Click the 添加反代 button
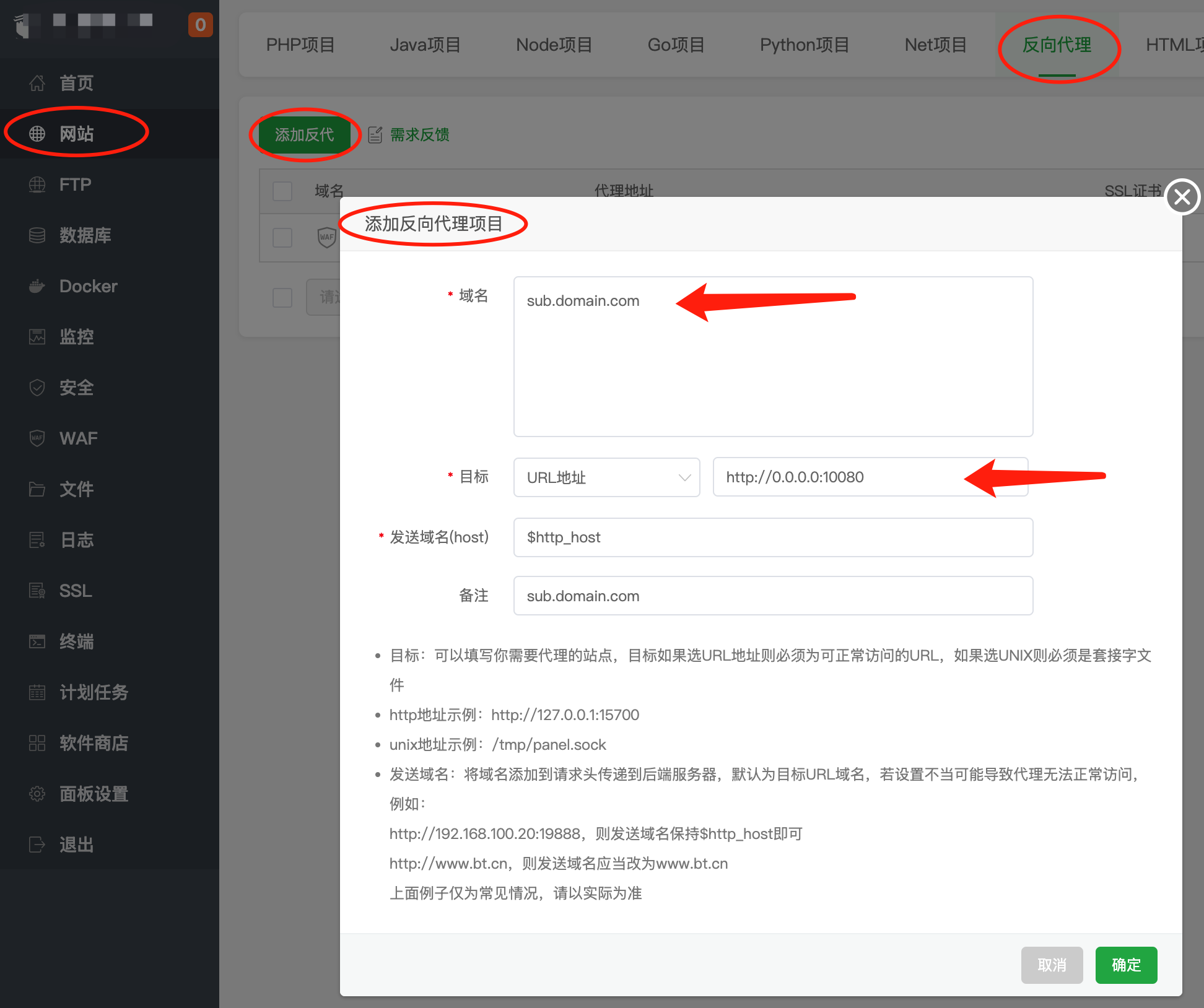This screenshot has width=1204, height=1008. tap(305, 135)
